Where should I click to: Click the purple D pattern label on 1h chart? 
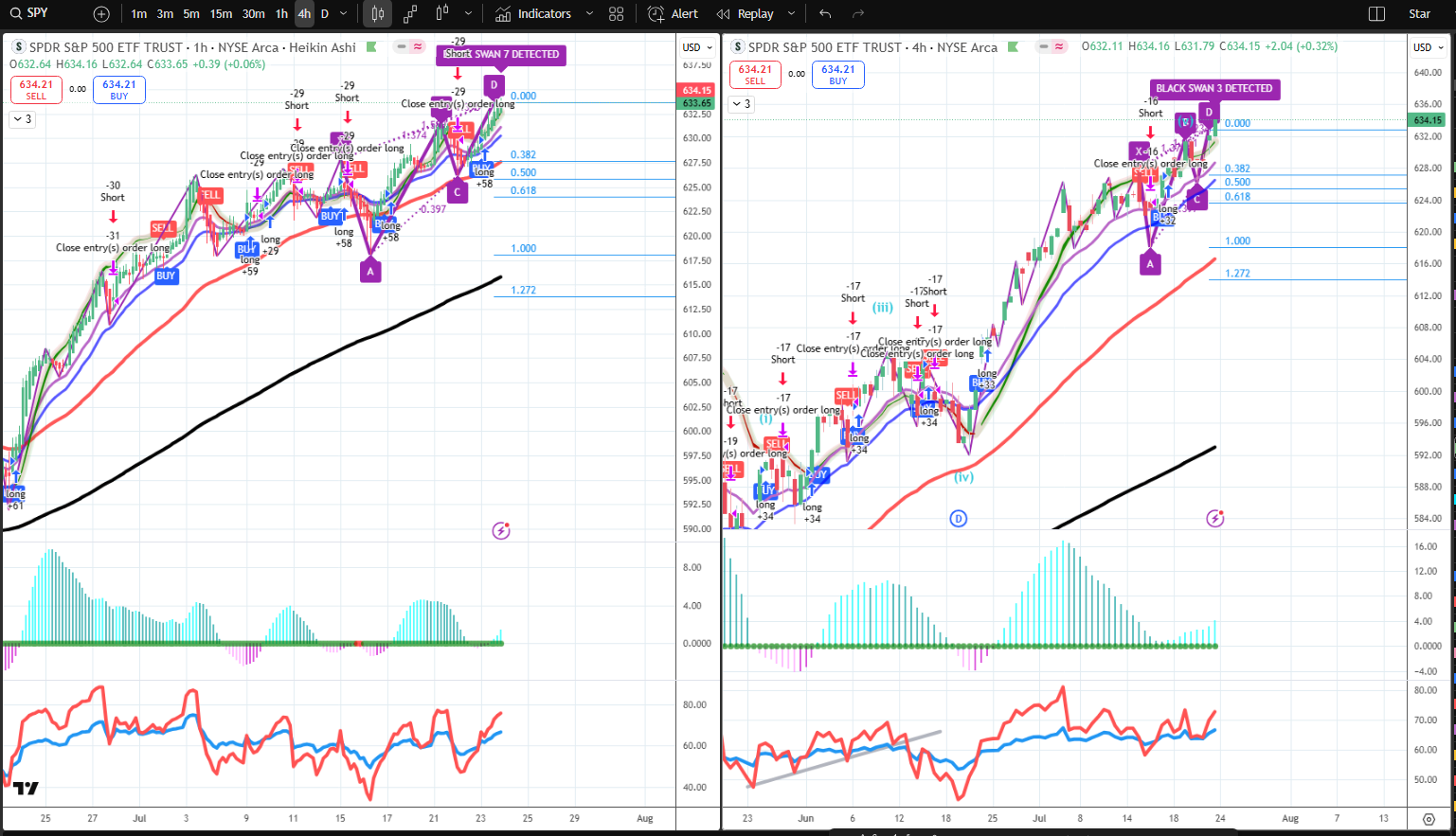coord(494,85)
